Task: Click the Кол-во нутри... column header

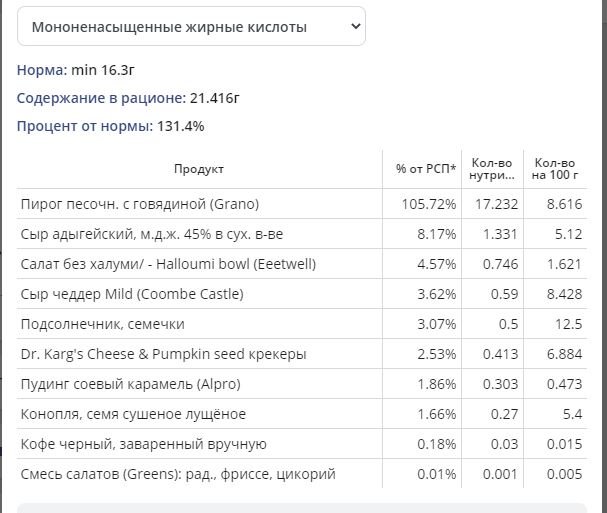Action: click(492, 169)
